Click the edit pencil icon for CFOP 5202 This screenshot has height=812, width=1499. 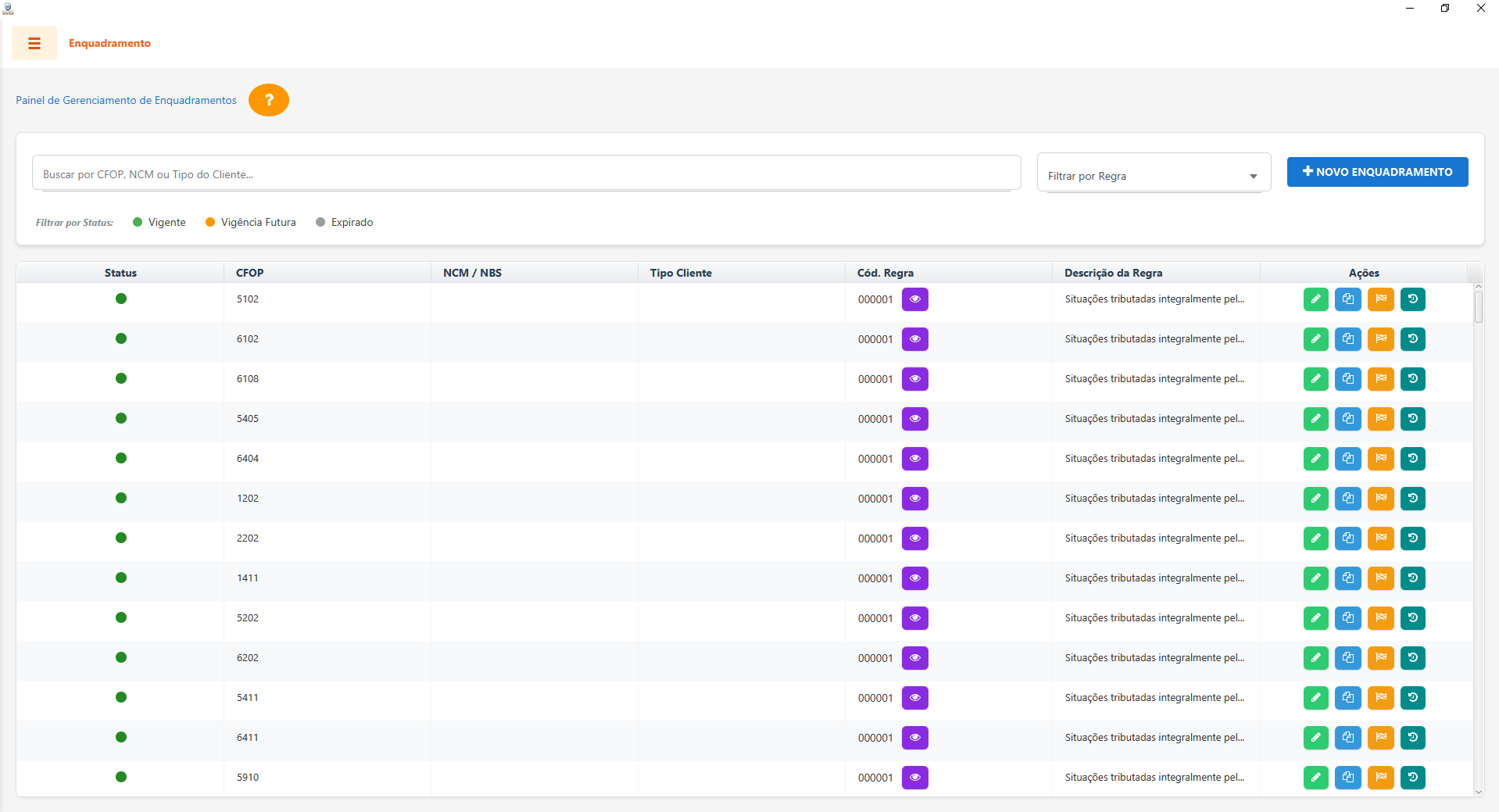point(1316,618)
